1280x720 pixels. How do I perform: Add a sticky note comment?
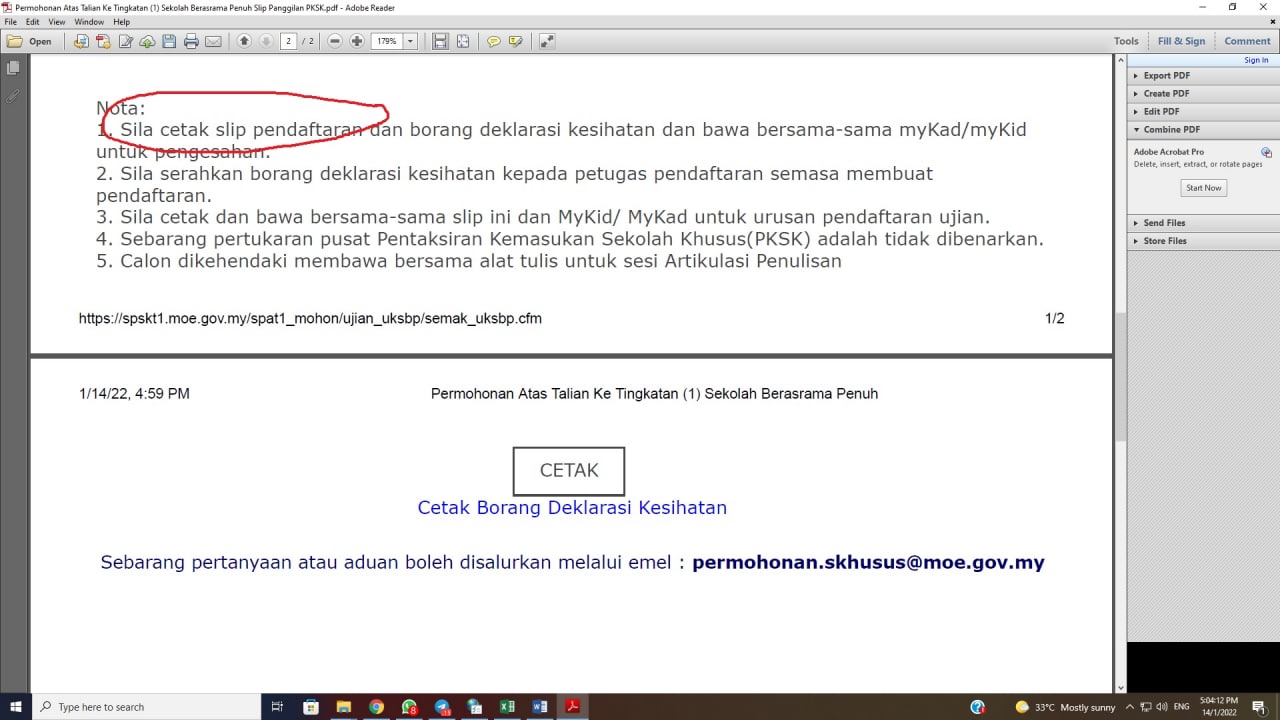pos(493,41)
